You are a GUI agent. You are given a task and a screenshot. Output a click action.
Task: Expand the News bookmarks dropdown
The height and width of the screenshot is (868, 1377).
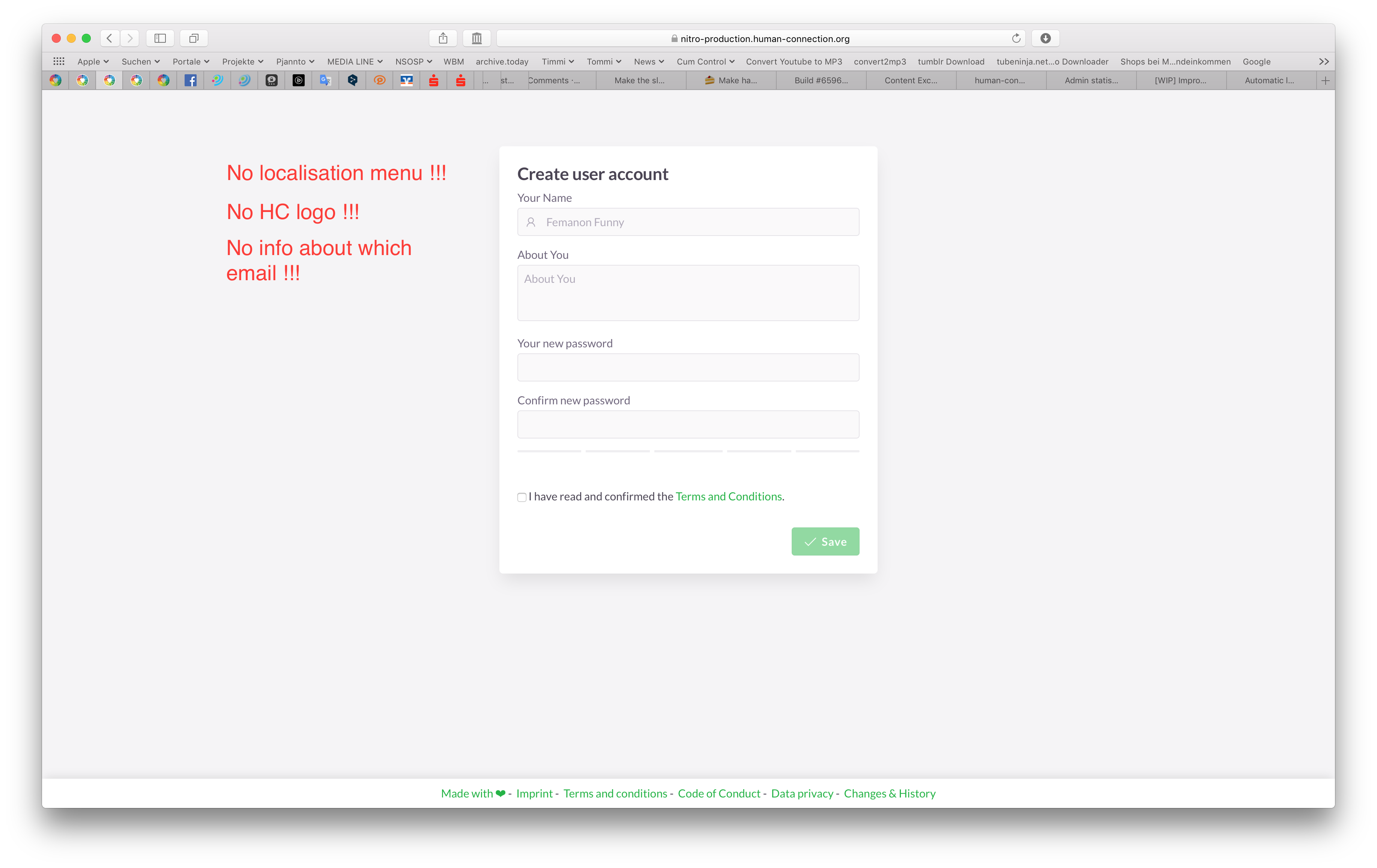(648, 61)
